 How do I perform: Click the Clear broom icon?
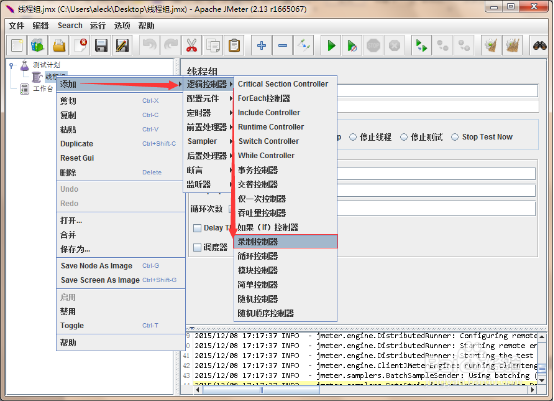(x=491, y=46)
